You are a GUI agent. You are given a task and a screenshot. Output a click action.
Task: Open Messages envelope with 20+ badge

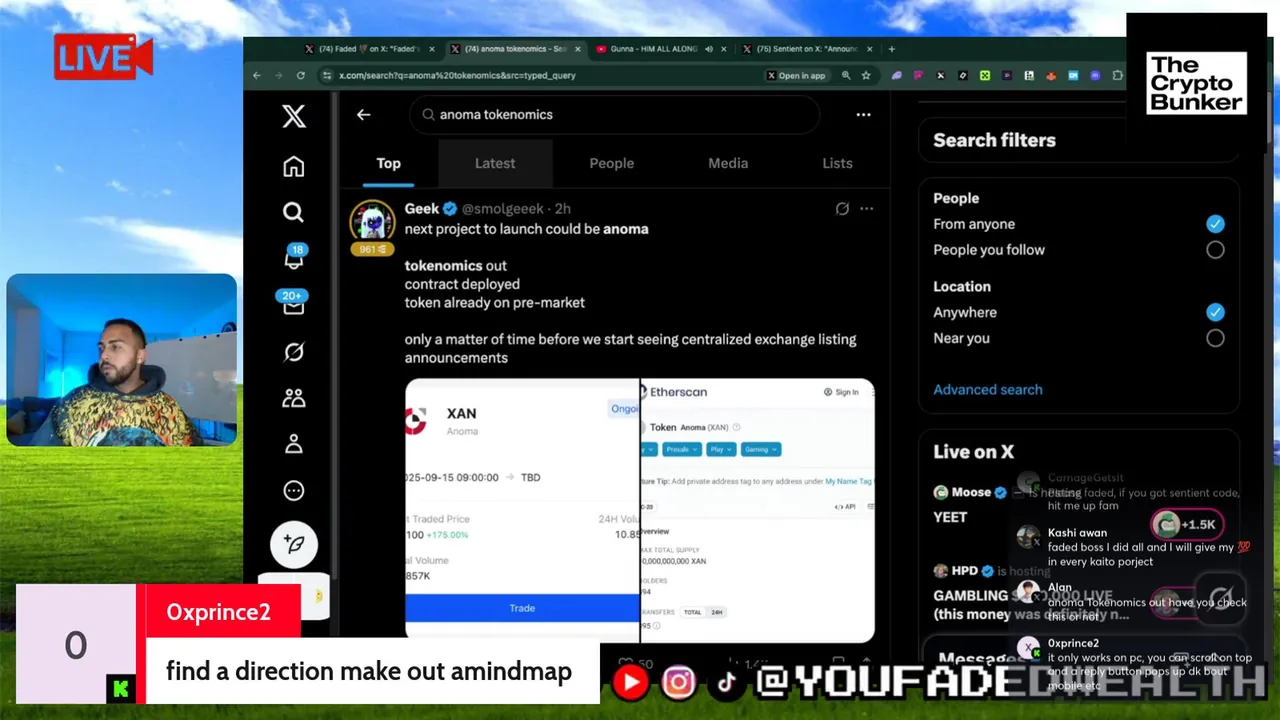coord(293,304)
